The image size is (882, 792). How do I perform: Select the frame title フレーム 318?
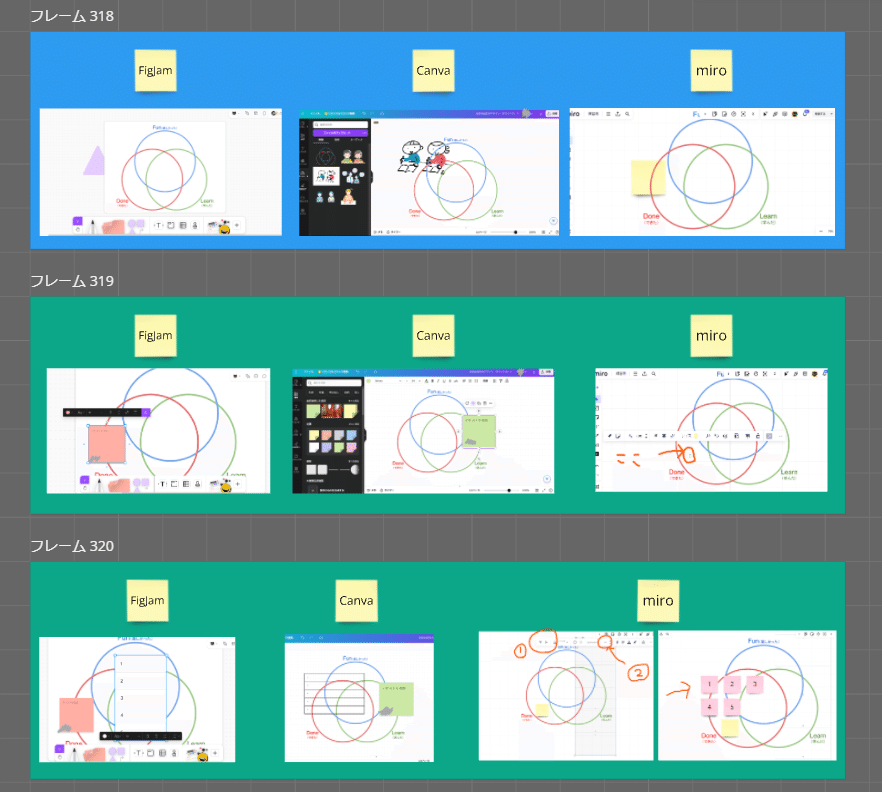[x=72, y=16]
